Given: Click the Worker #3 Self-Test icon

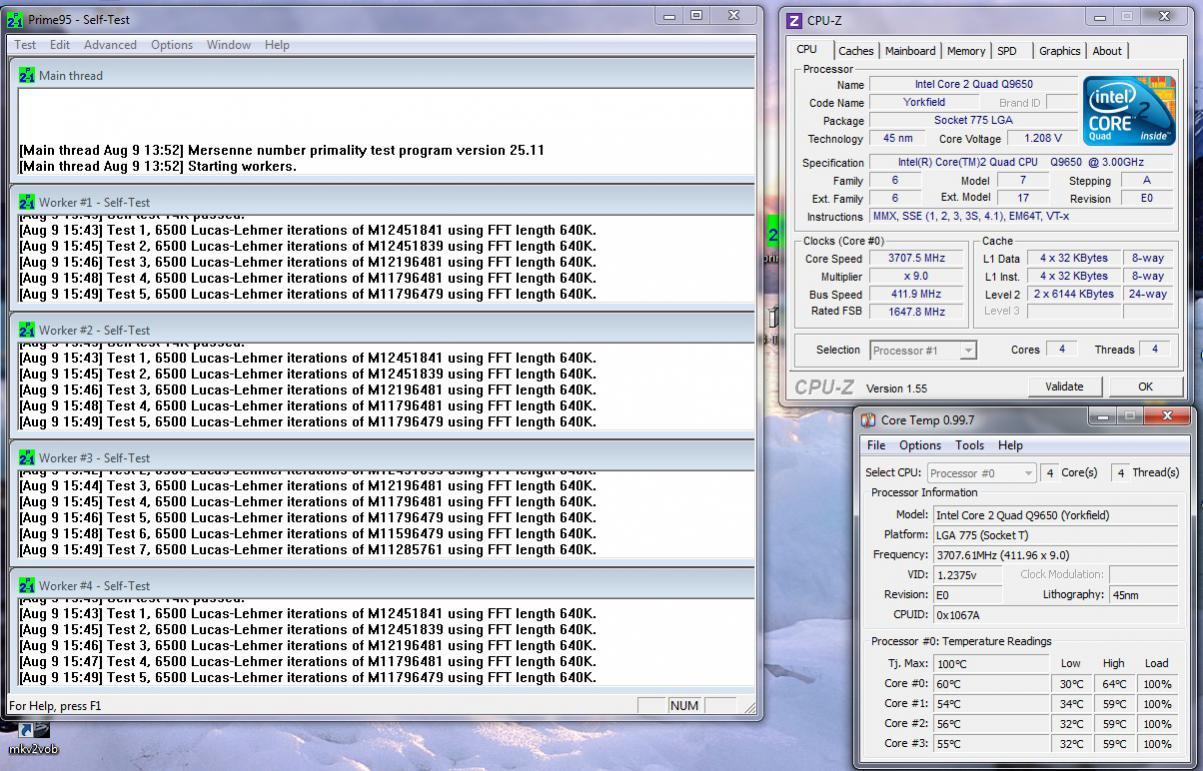Looking at the screenshot, I should [x=27, y=458].
